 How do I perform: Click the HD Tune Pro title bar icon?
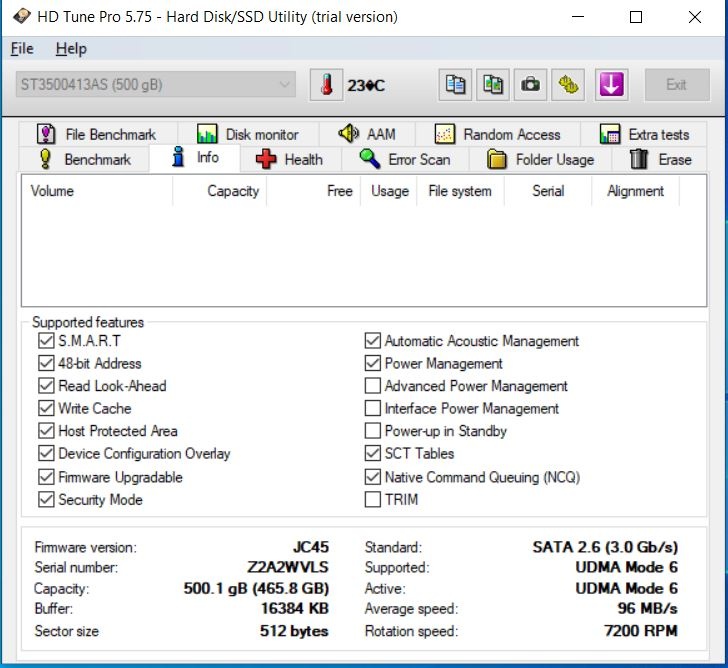click(21, 17)
